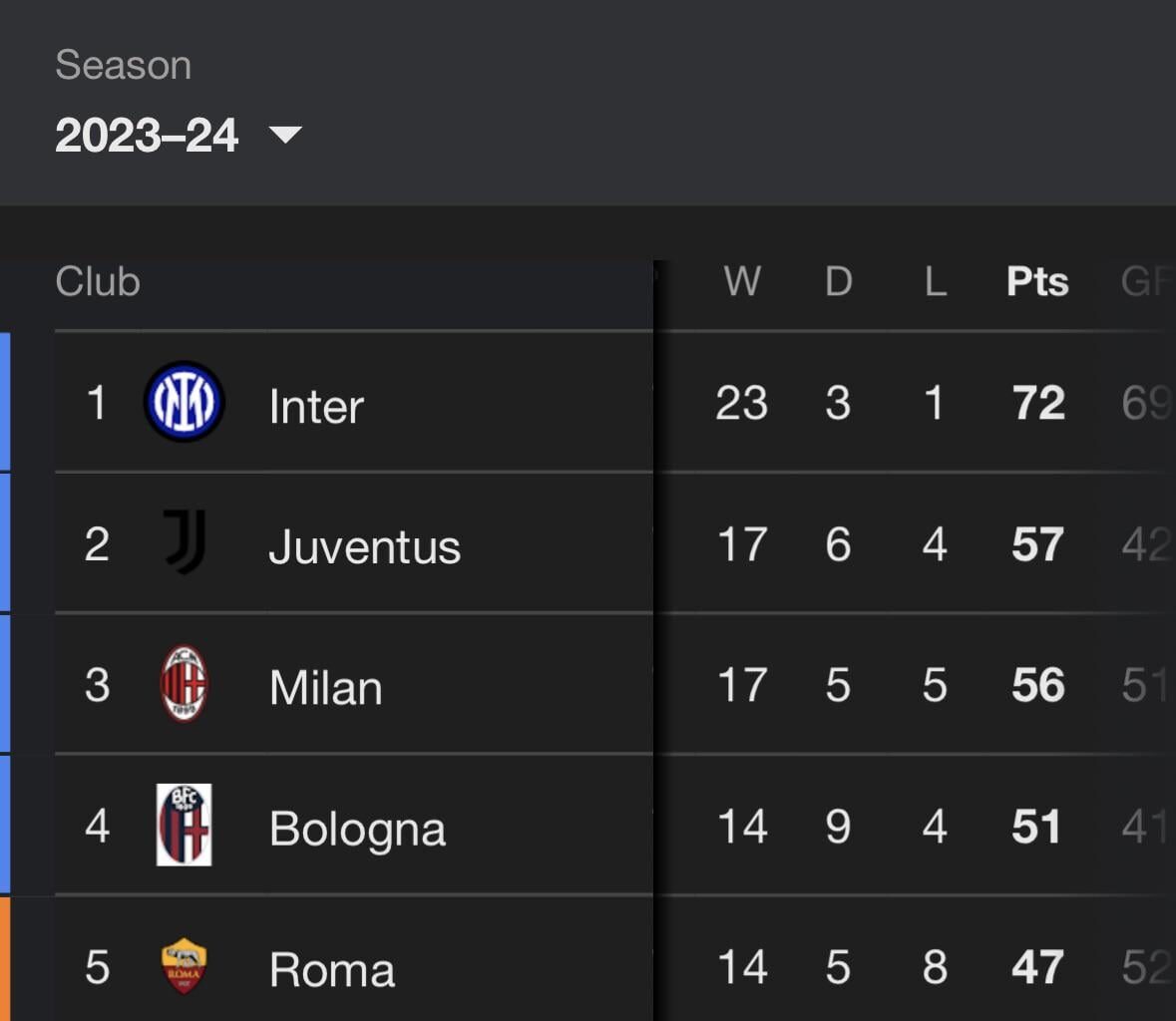Click Juventus's 57 points value

[1038, 545]
